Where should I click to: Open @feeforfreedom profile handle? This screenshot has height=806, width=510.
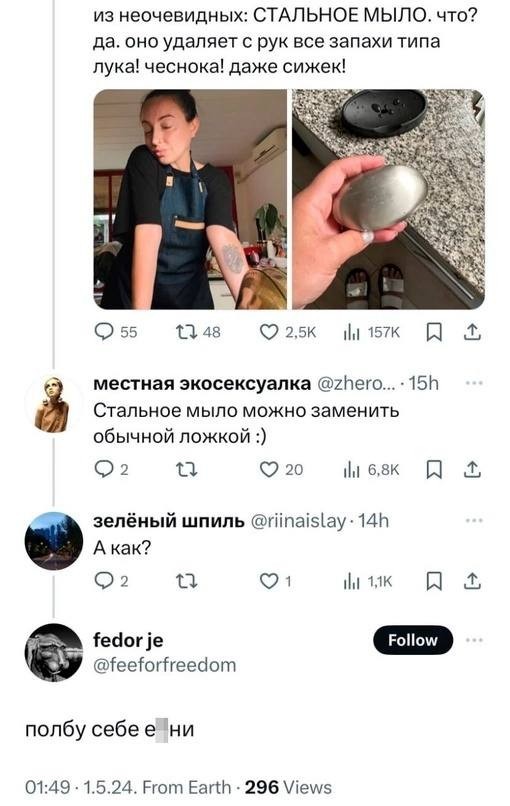coord(165,665)
